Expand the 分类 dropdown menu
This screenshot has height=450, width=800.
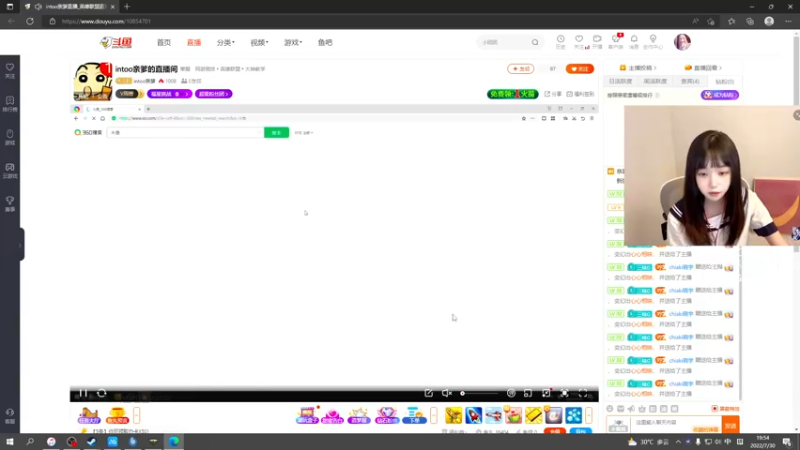[x=226, y=42]
